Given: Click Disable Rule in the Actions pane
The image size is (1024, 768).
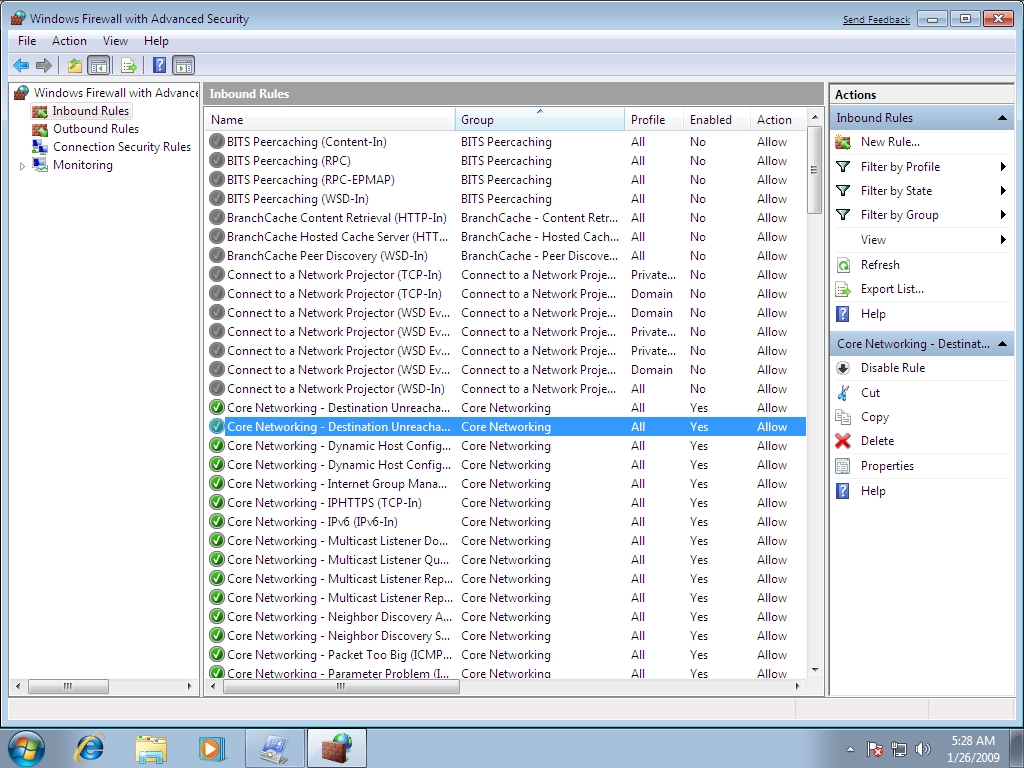Looking at the screenshot, I should click(892, 368).
